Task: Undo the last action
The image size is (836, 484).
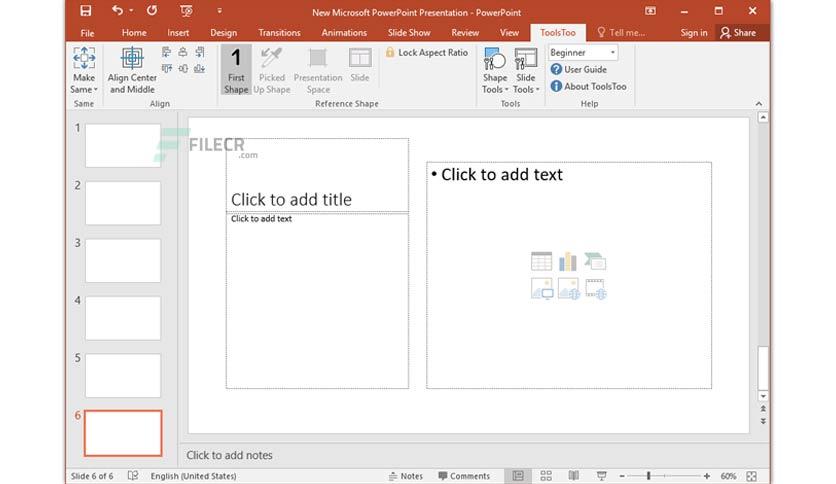Action: pyautogui.click(x=117, y=11)
